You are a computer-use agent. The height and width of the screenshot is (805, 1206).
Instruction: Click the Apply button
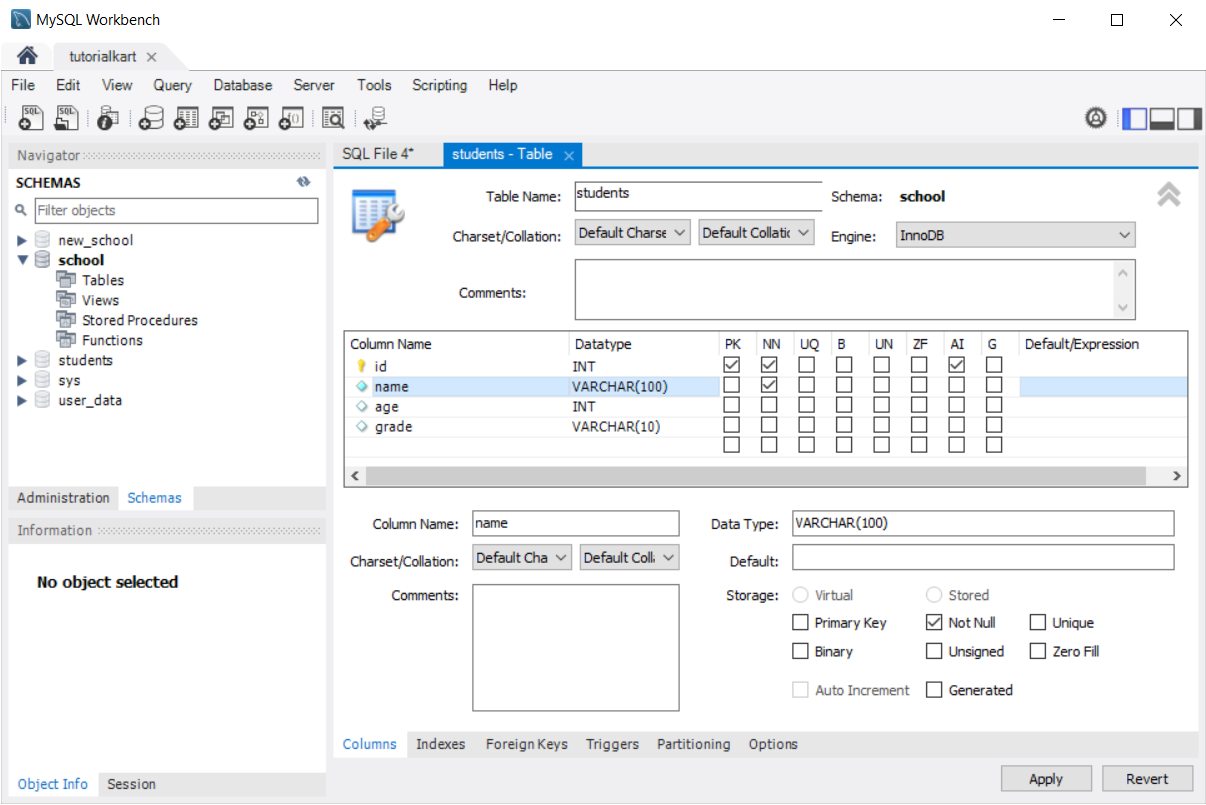(x=1046, y=779)
